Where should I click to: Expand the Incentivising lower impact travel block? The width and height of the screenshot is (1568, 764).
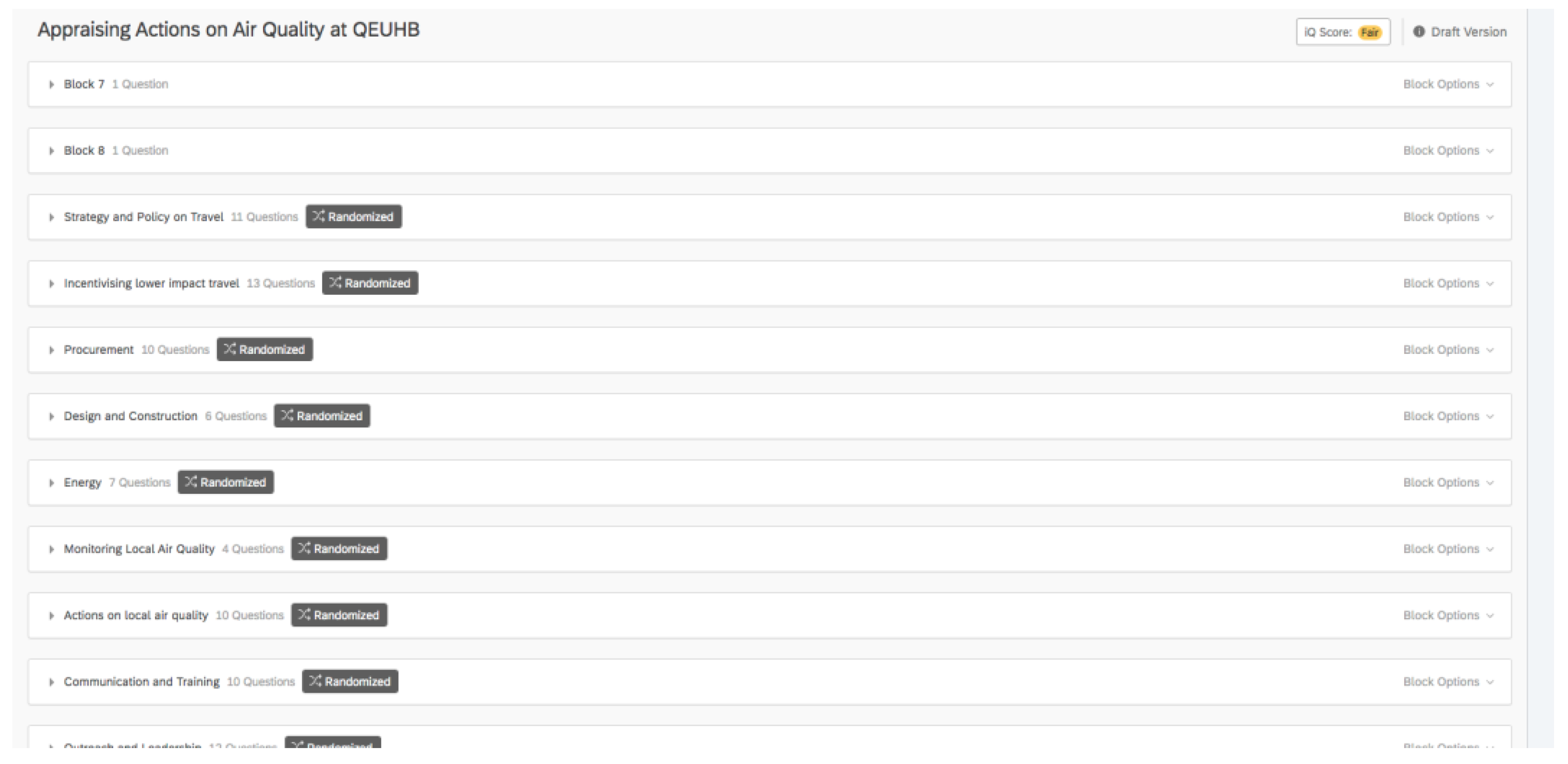pyautogui.click(x=52, y=284)
